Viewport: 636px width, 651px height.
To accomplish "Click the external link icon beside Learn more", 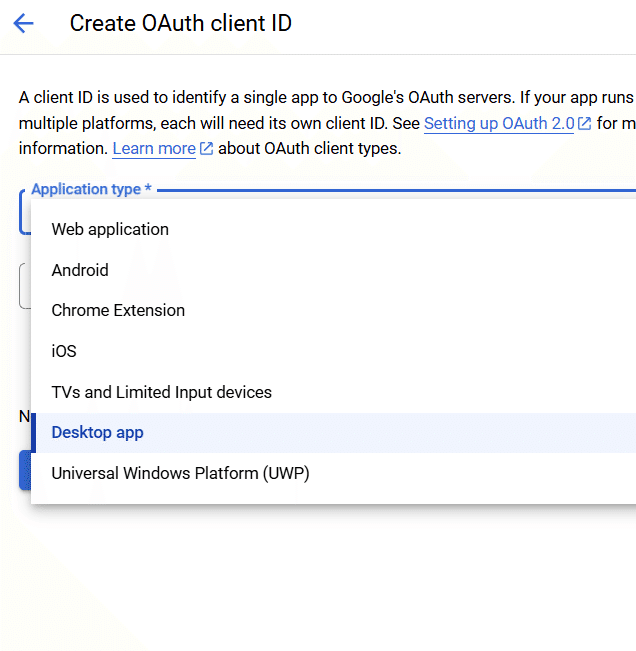I will [206, 148].
